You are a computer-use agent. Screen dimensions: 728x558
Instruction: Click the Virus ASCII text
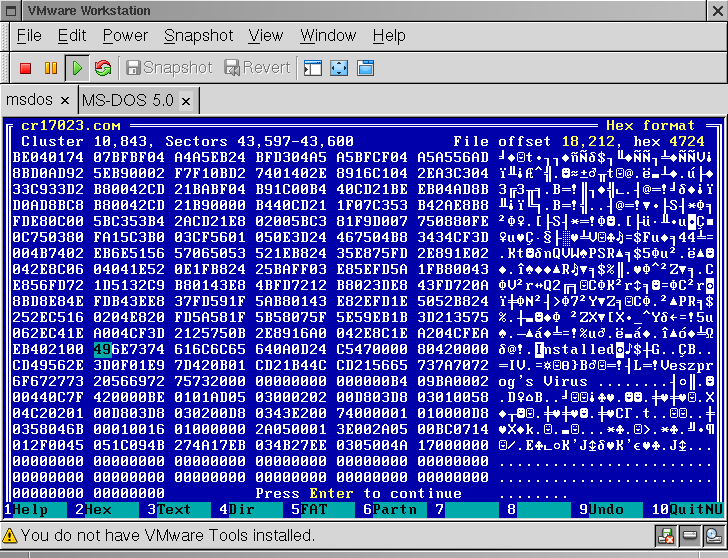coord(566,382)
